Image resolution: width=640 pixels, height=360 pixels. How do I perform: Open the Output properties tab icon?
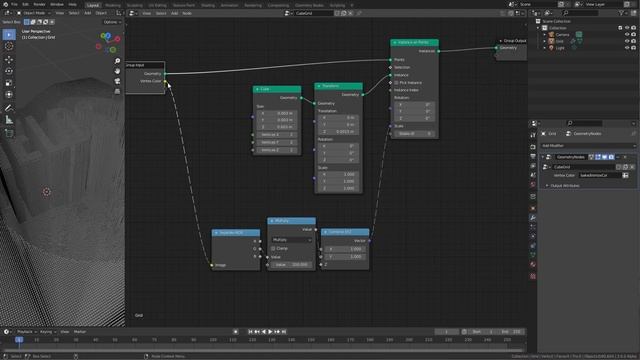[533, 156]
